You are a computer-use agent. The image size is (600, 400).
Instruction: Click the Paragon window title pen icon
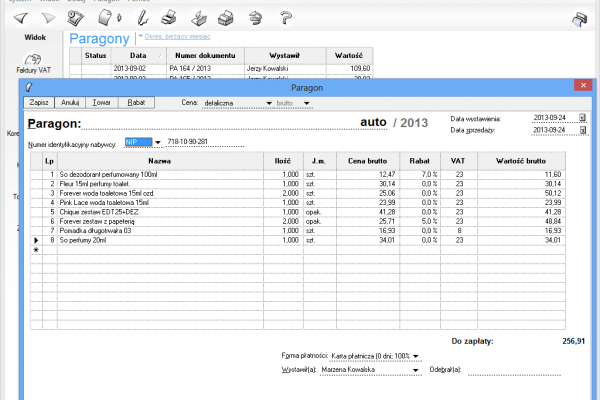30,88
